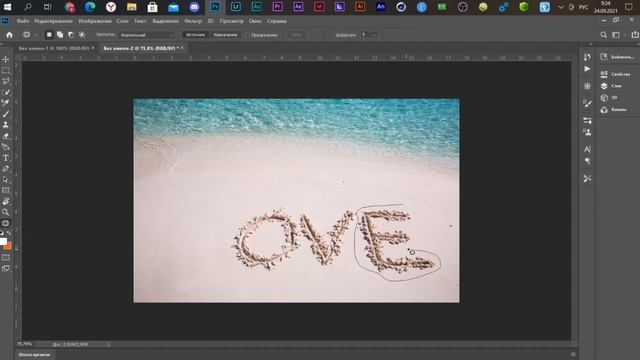The height and width of the screenshot is (360, 640).
Task: Choose Add to Selection mode
Action: 60,35
